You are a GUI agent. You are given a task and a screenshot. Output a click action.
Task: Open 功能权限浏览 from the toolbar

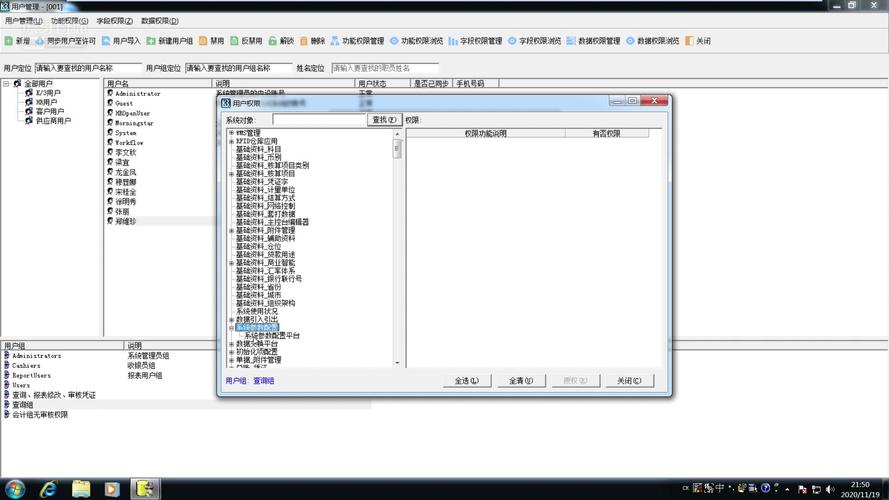[x=417, y=41]
